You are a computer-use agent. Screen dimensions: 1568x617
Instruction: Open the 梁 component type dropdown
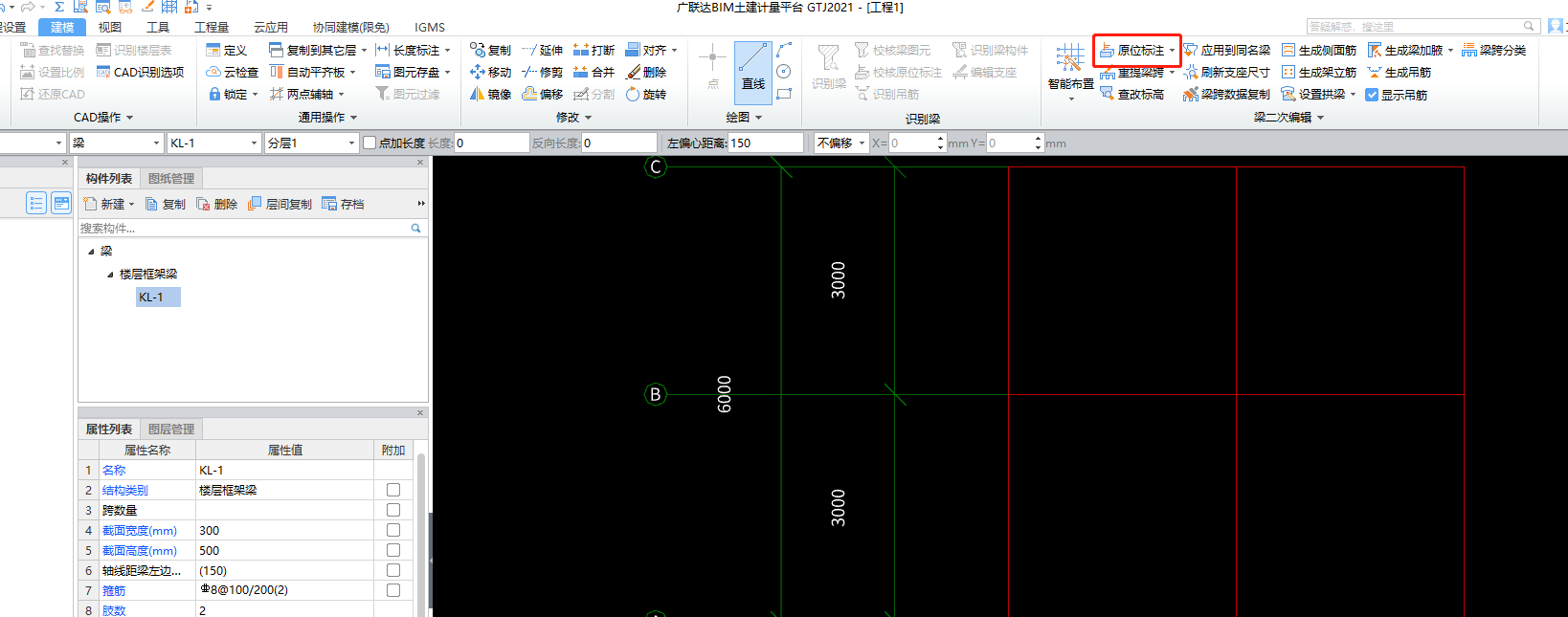point(156,143)
